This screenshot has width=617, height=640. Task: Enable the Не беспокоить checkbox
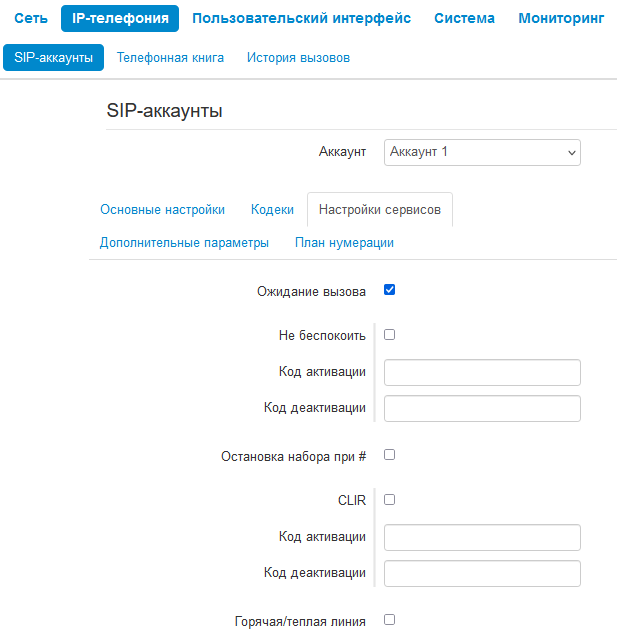point(390,334)
